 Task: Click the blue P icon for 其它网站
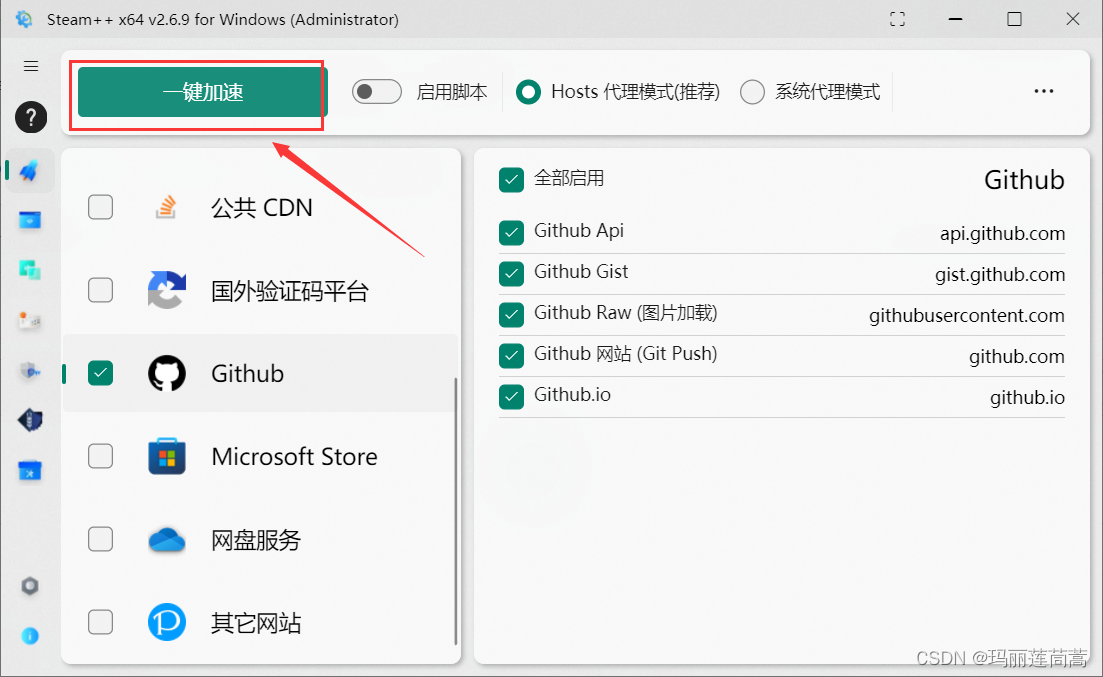(x=167, y=622)
